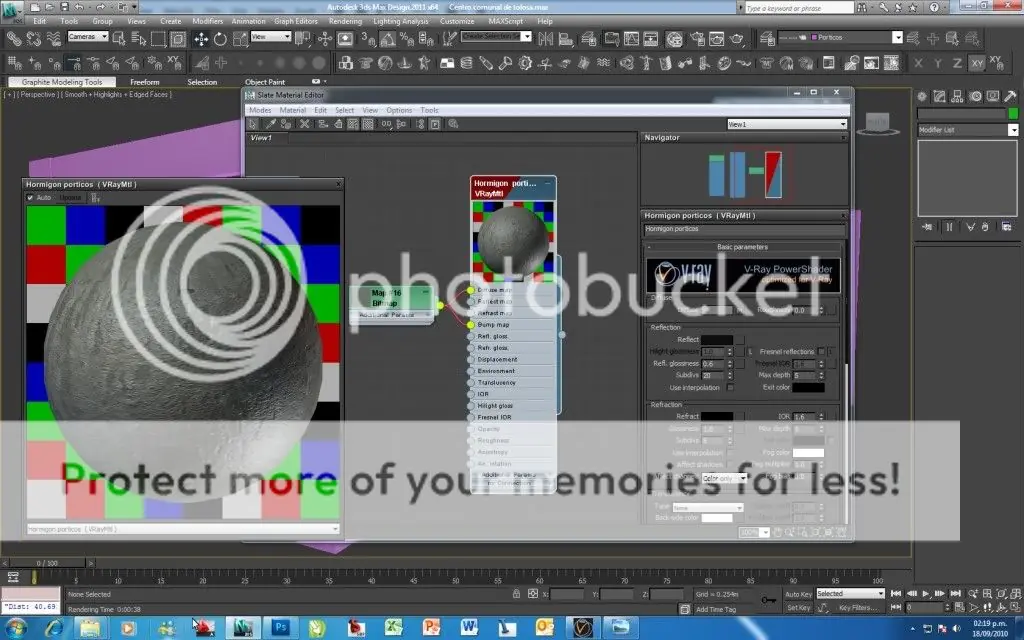Click the Hormigon porticos material name field
Image resolution: width=1024 pixels, height=640 pixels.
coord(743,229)
